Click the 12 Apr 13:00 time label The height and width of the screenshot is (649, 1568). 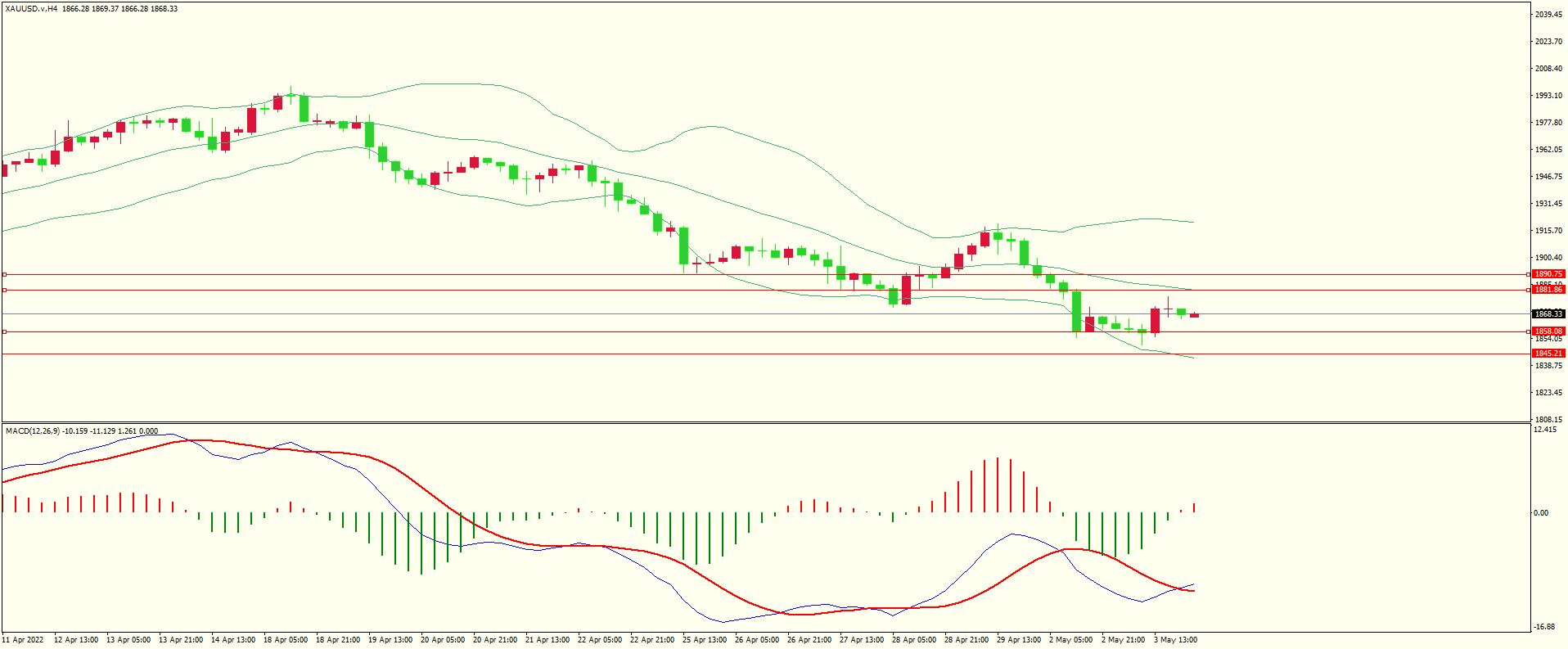(76, 640)
